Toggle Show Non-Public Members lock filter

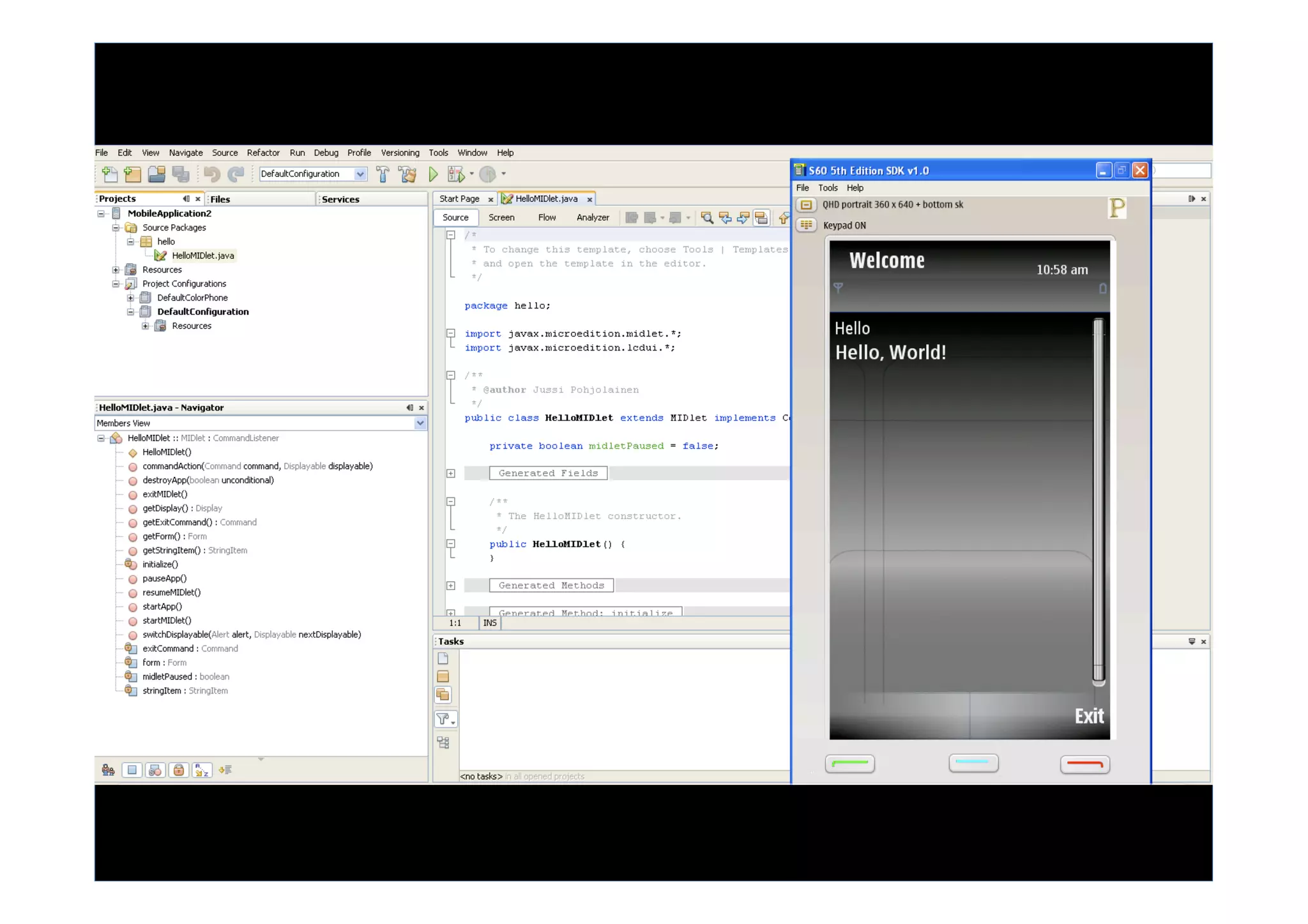(x=179, y=770)
